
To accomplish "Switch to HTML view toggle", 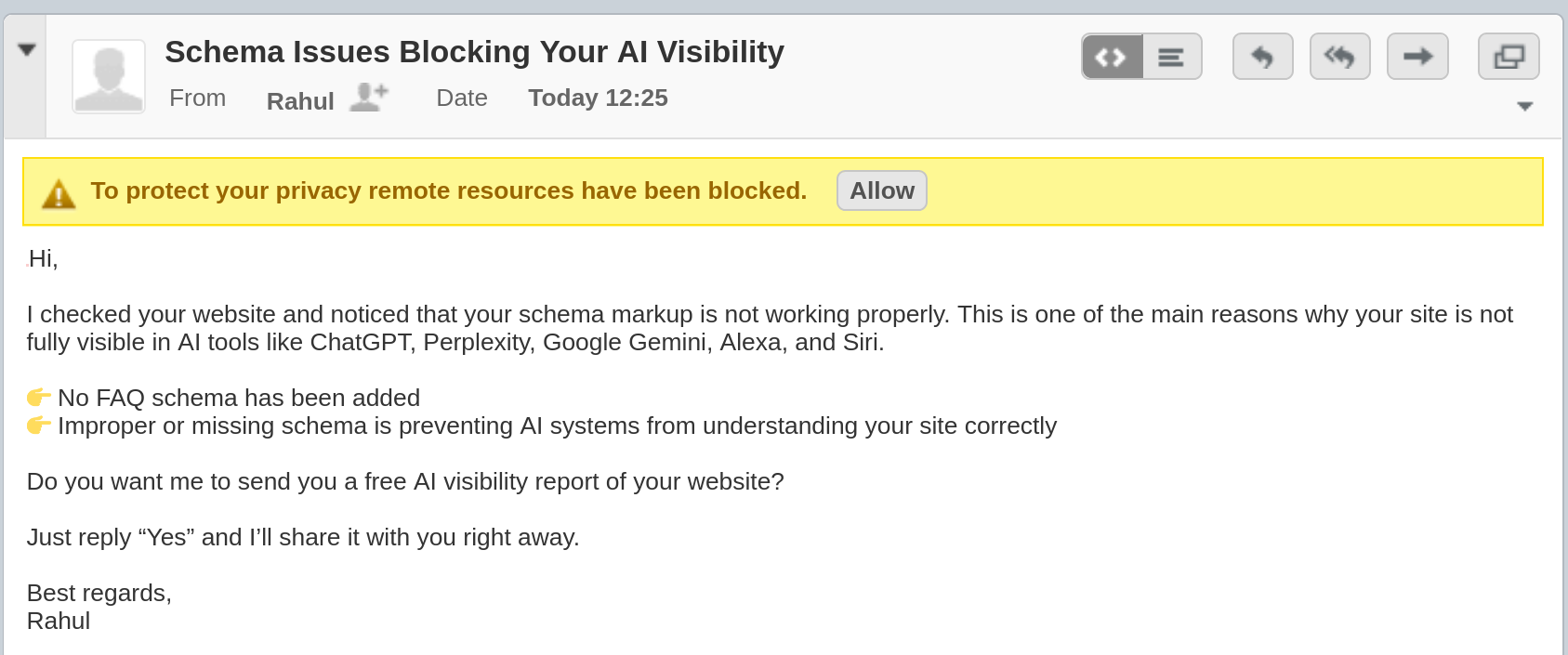I will pyautogui.click(x=1112, y=57).
